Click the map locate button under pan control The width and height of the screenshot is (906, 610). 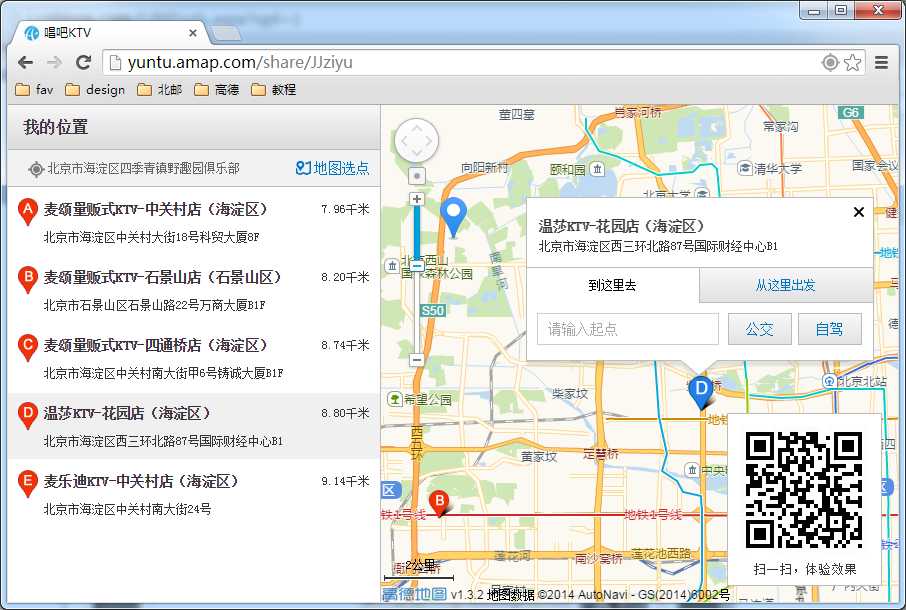pyautogui.click(x=417, y=176)
